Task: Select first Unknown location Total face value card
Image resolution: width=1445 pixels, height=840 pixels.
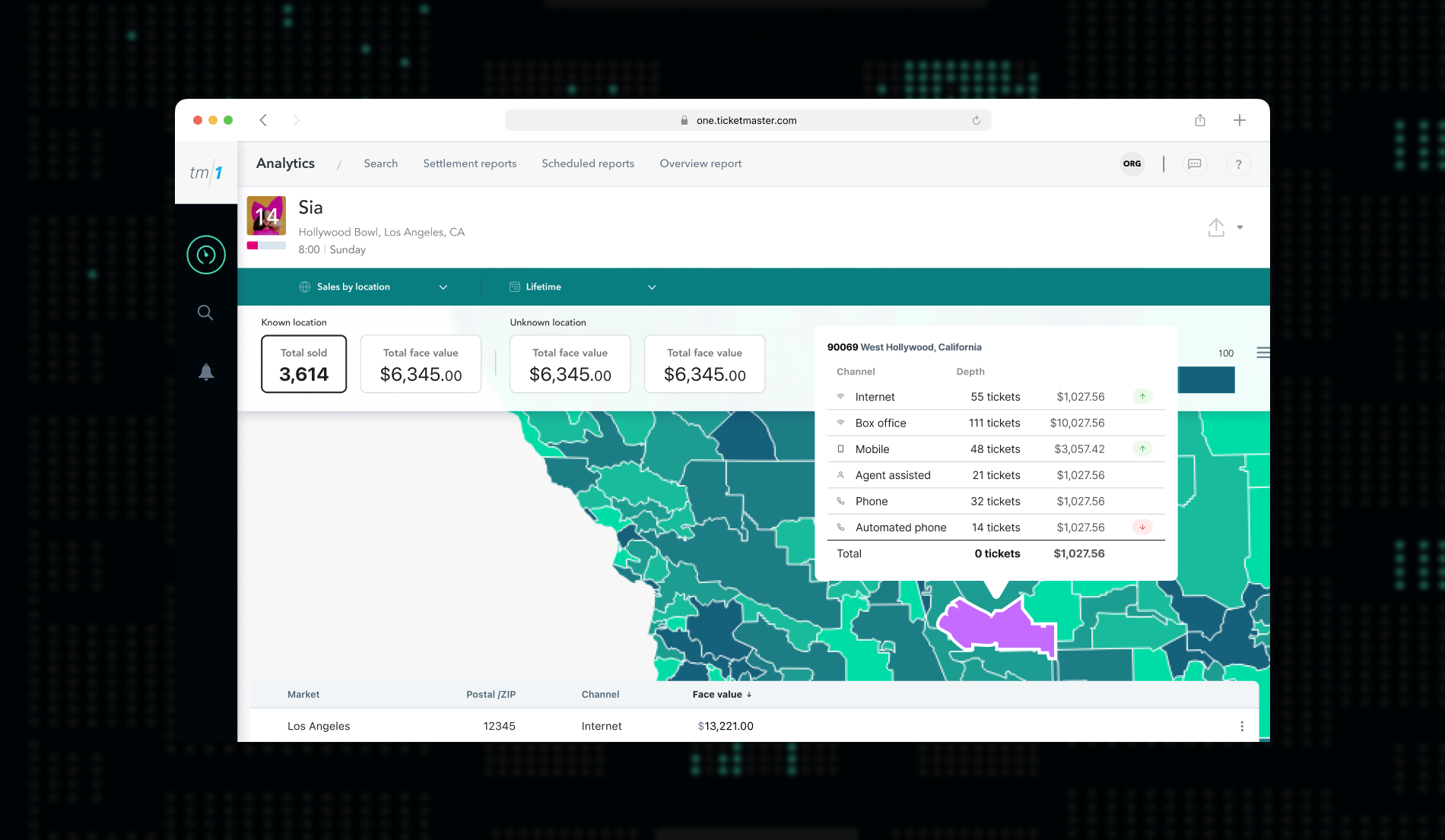Action: pyautogui.click(x=570, y=364)
